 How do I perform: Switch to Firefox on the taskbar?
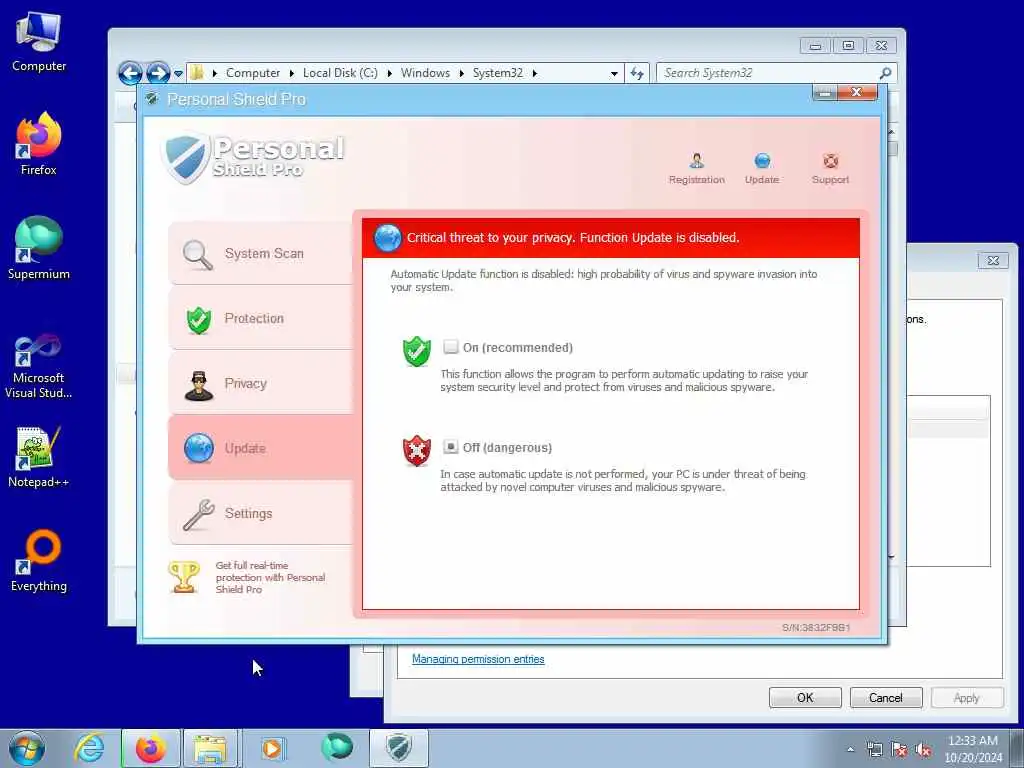point(150,748)
